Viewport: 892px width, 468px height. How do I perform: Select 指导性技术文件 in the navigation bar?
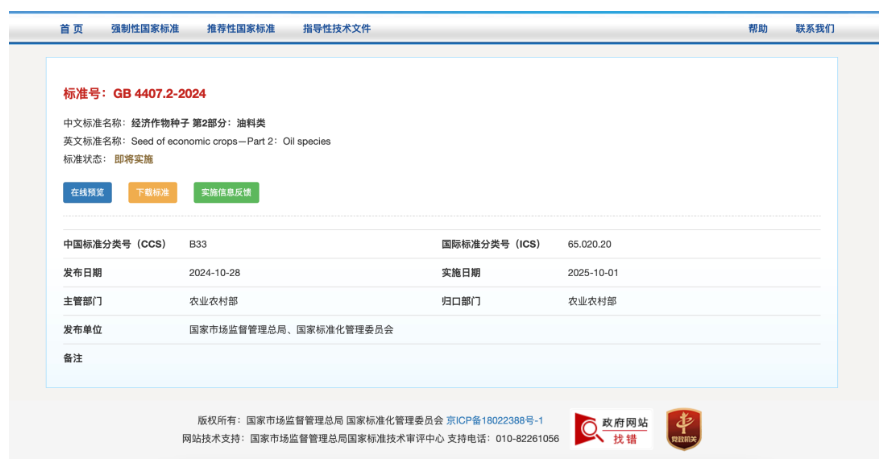pos(337,29)
